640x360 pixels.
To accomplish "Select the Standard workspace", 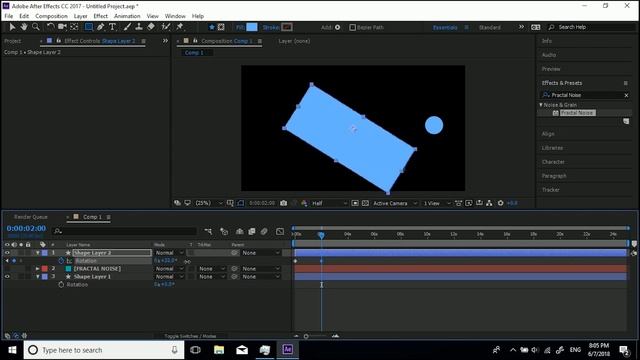I will point(489,27).
